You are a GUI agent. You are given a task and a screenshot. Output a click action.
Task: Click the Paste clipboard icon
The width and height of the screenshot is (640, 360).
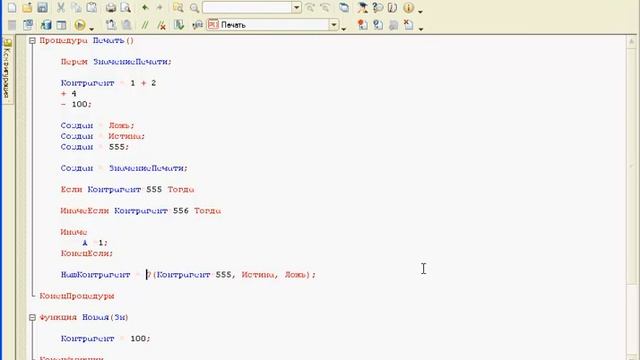(92, 7)
